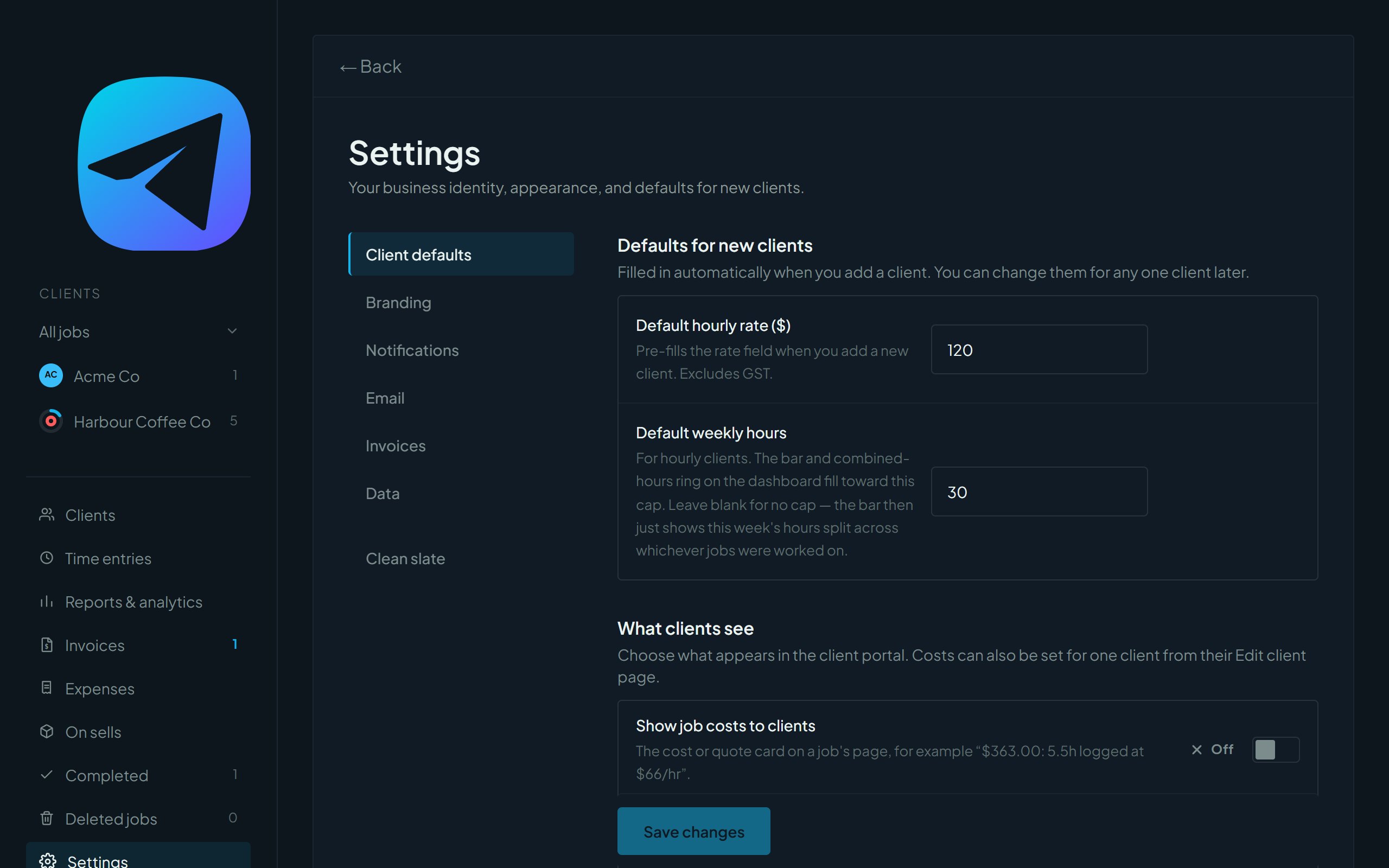Viewport: 1389px width, 868px height.
Task: Click the Off status label
Action: pyautogui.click(x=1222, y=749)
